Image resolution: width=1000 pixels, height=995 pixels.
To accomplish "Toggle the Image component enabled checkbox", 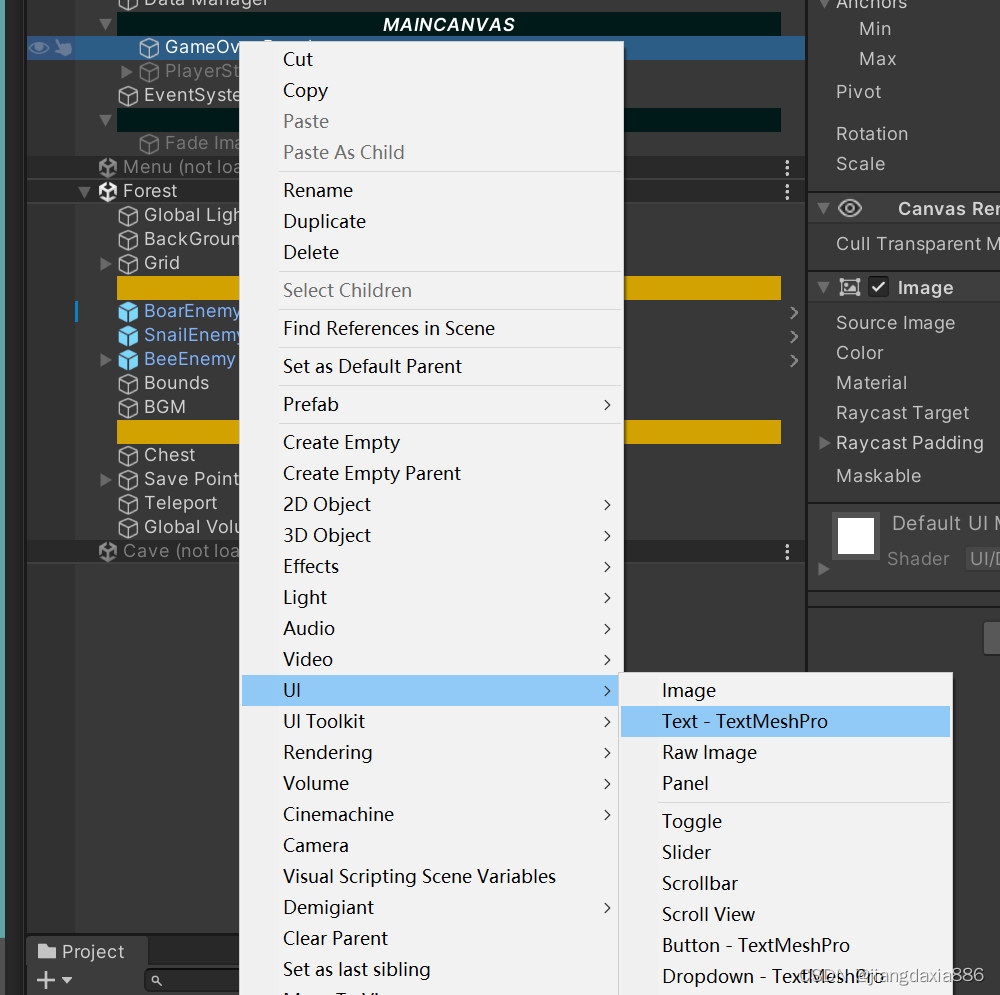I will [879, 287].
